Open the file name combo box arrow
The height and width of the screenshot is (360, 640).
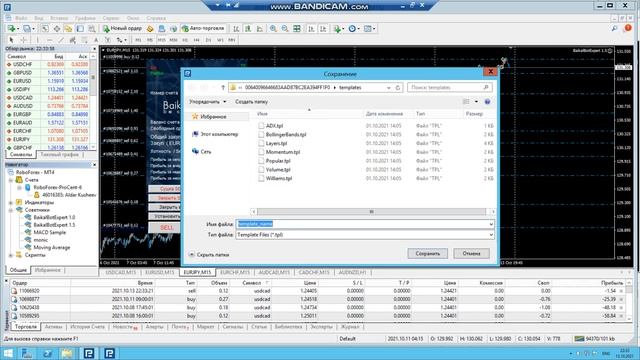point(491,224)
